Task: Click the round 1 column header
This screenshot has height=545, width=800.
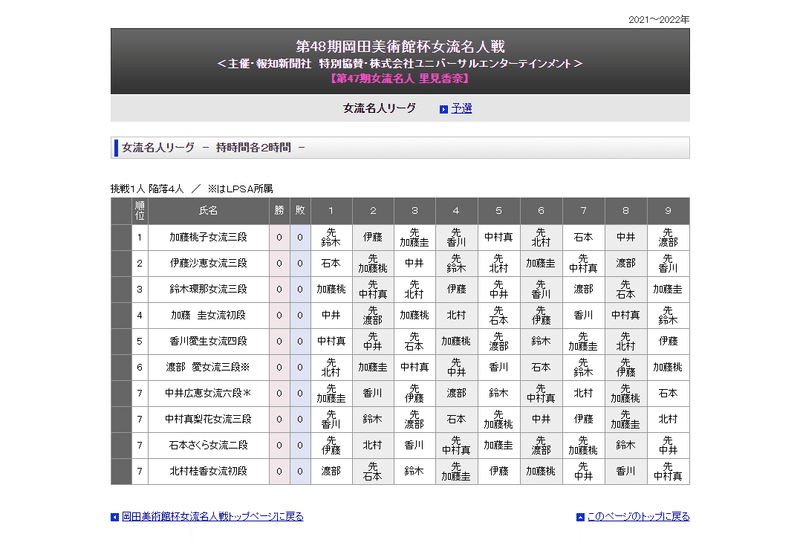Action: (331, 211)
